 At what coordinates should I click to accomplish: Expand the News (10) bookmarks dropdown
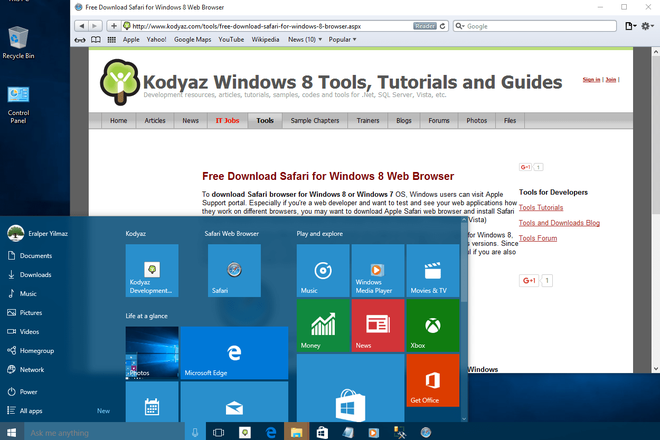point(305,40)
